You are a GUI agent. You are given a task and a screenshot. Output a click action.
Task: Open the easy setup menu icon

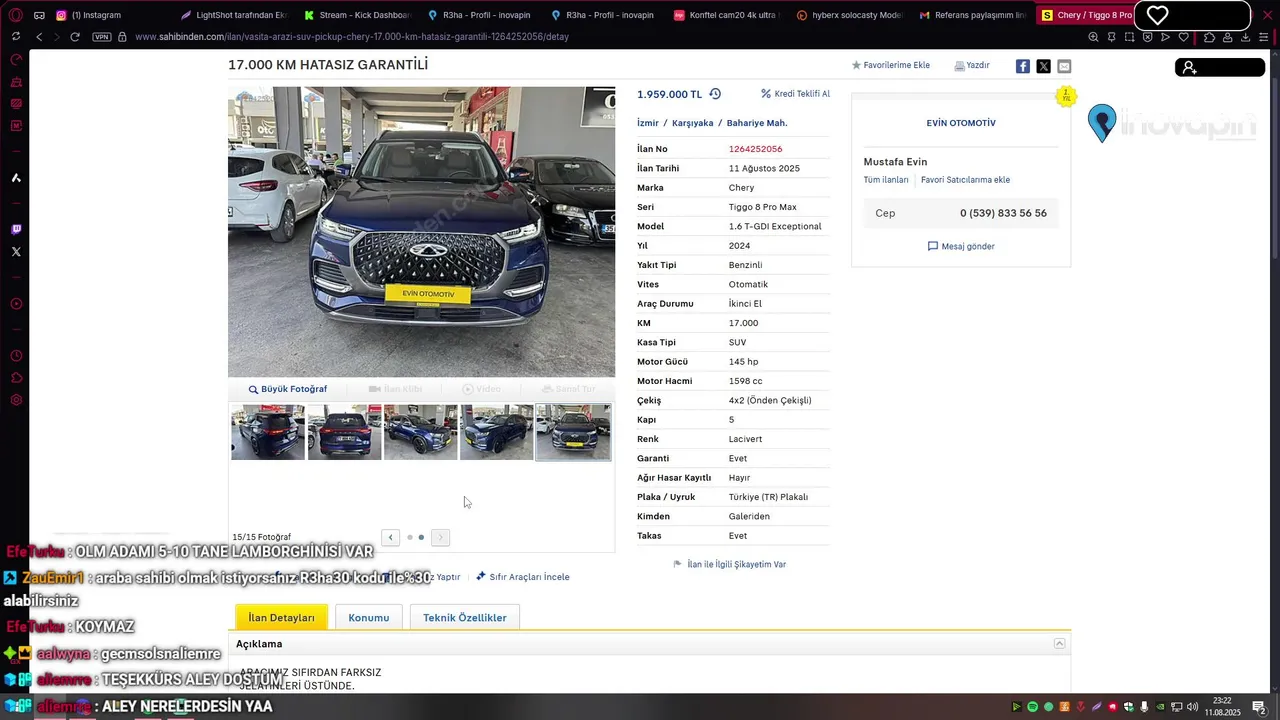coord(1263,37)
